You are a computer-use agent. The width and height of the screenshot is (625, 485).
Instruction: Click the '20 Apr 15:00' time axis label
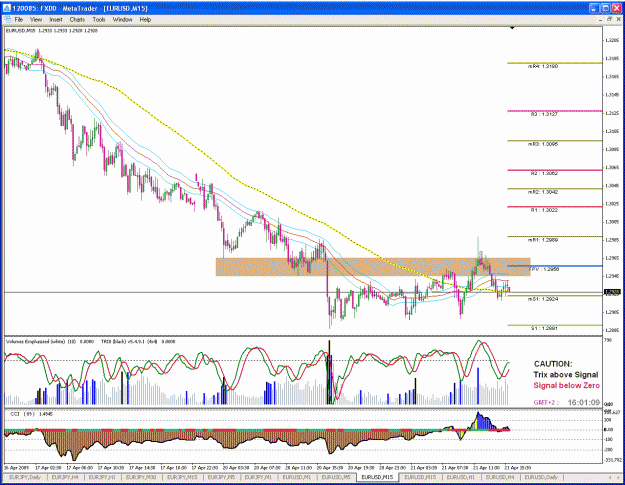pos(330,467)
